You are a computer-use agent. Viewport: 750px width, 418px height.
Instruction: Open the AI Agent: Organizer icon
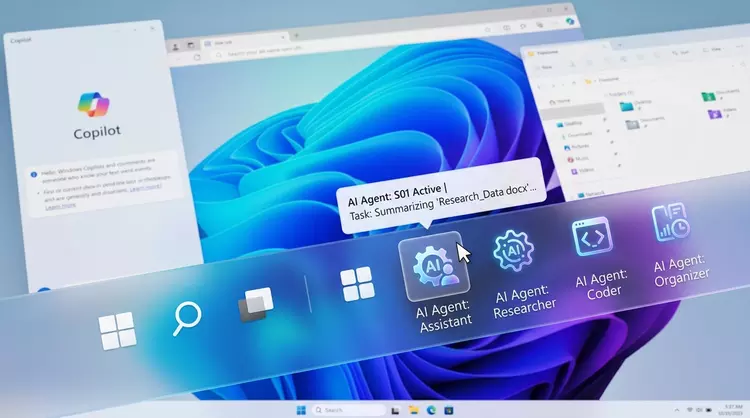[x=670, y=222]
